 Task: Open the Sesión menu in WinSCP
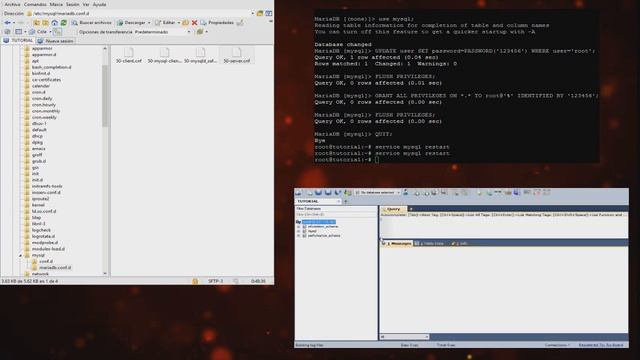[x=73, y=4]
